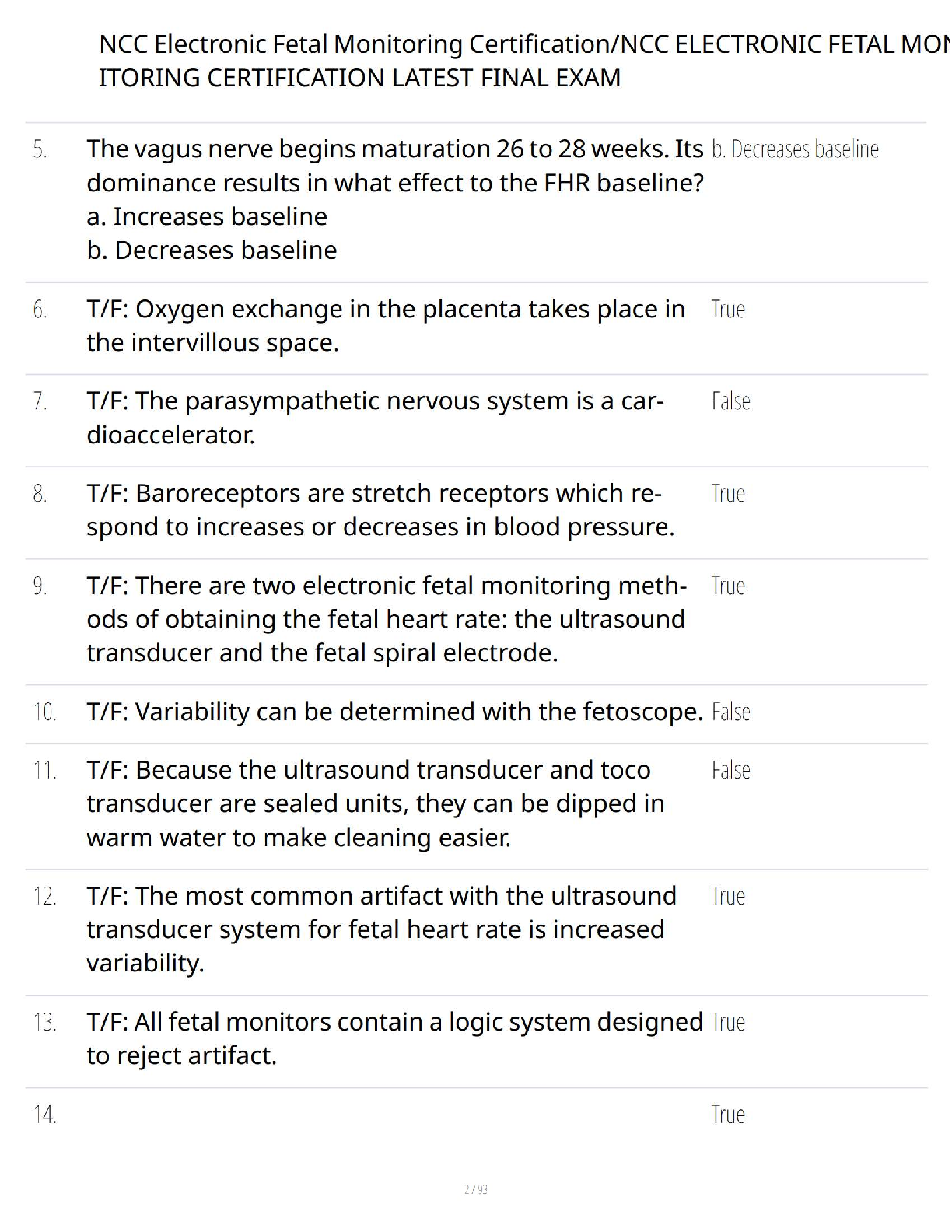Click the '2 / 93' page number indicator
952x1232 pixels.
point(475,1189)
